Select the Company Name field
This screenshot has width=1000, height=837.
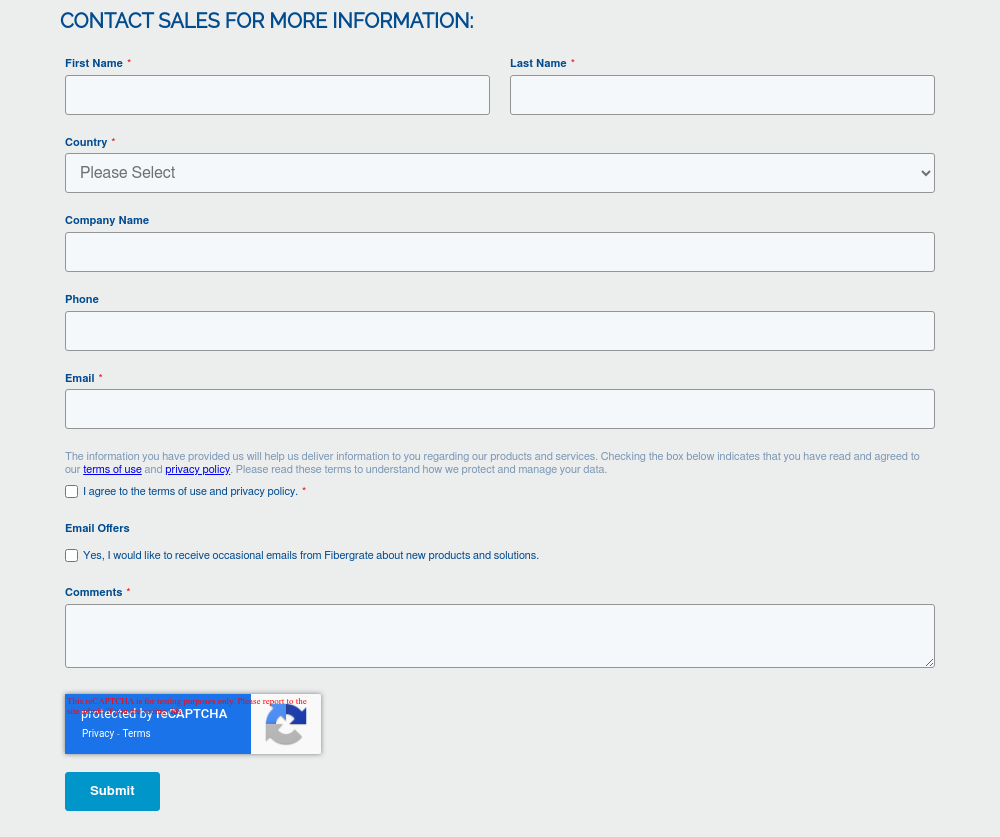point(500,252)
